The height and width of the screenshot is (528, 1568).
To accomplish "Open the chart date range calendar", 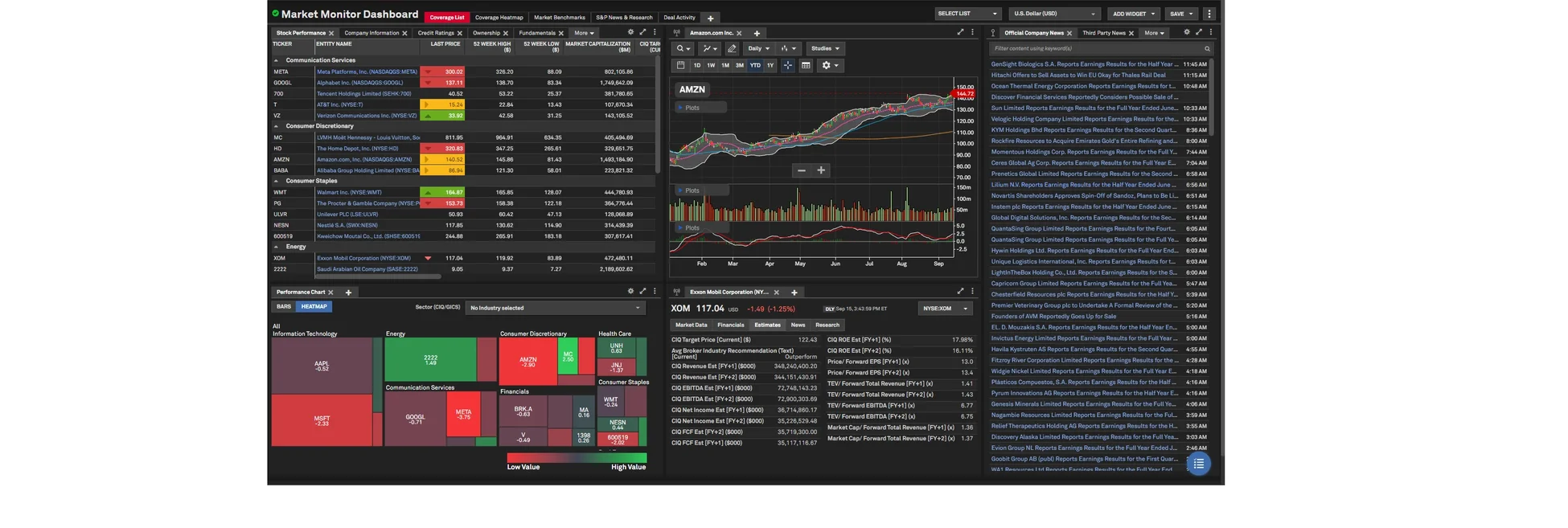I will coord(680,65).
